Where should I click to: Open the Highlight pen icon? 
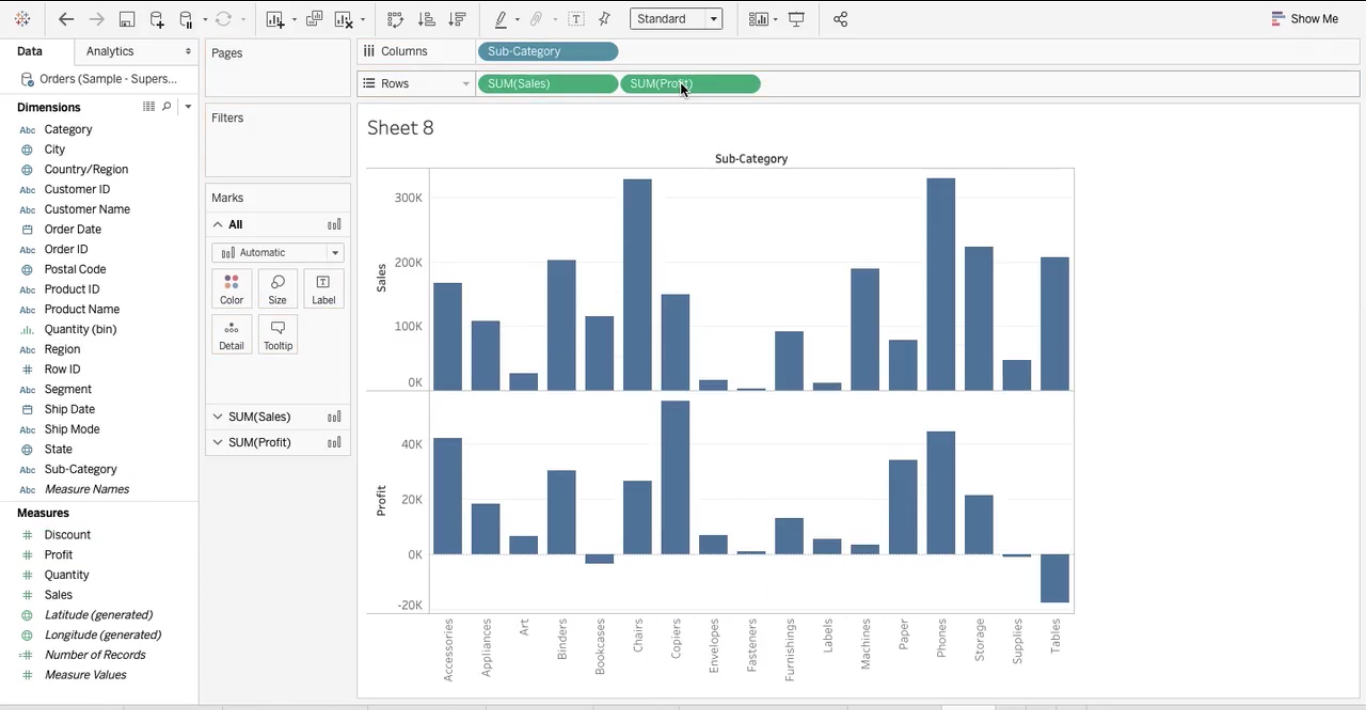pos(501,18)
